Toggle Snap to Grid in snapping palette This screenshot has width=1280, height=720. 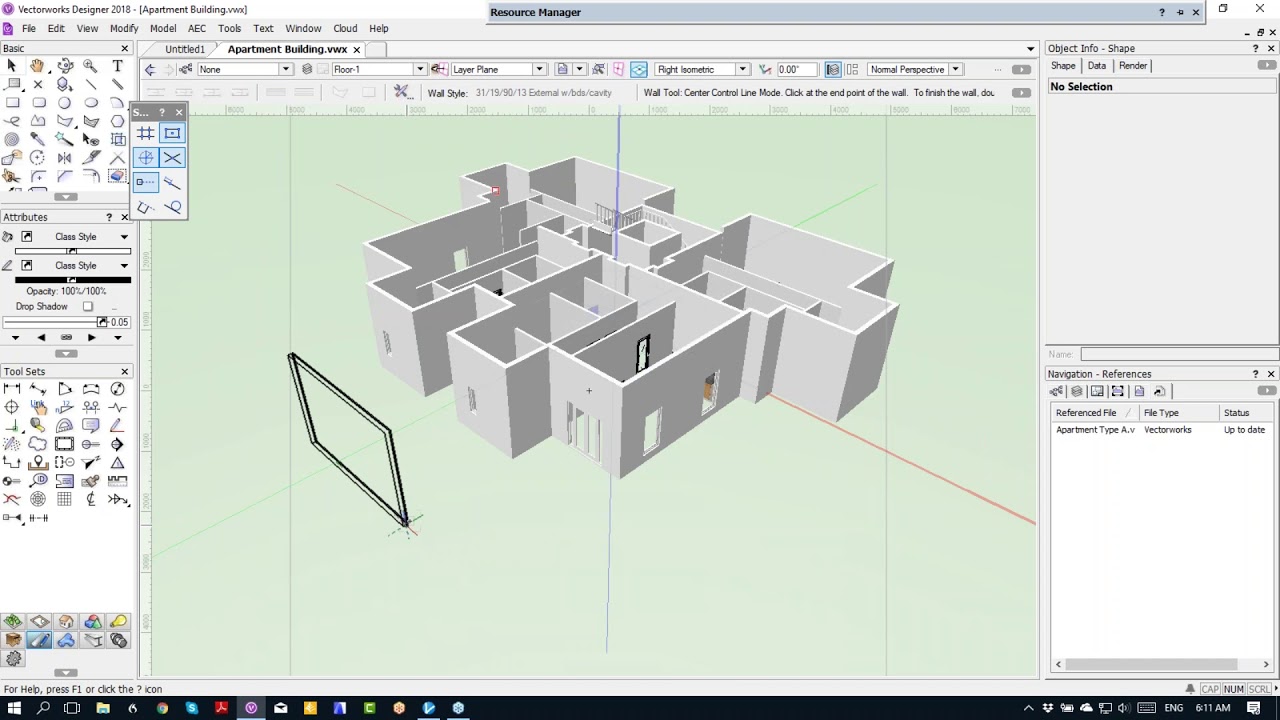click(x=146, y=133)
